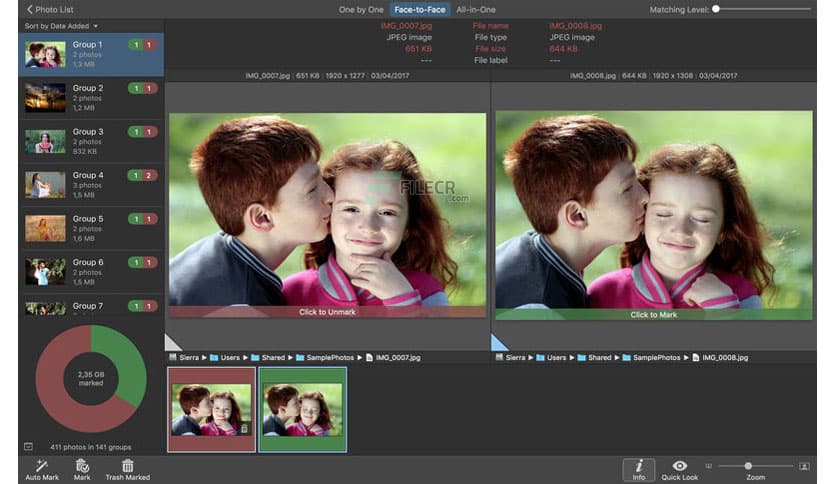The image size is (836, 484).
Task: Click red marked badge of Group 2
Action: pos(150,88)
